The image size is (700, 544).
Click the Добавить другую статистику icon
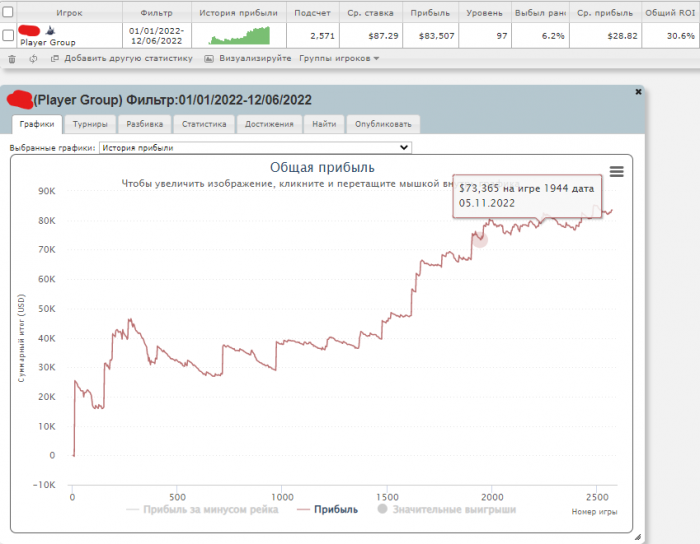click(x=54, y=58)
